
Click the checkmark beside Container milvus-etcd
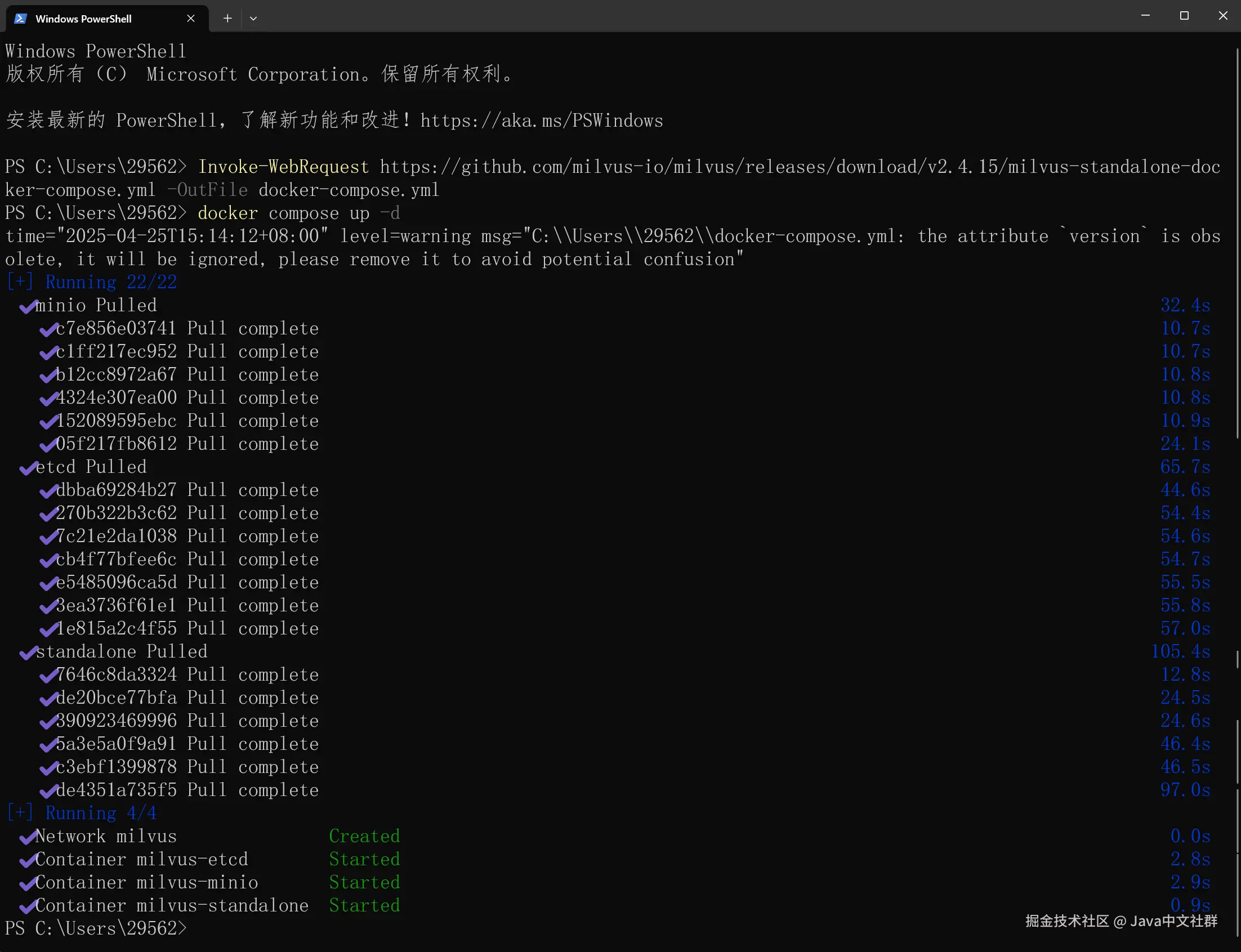(27, 861)
